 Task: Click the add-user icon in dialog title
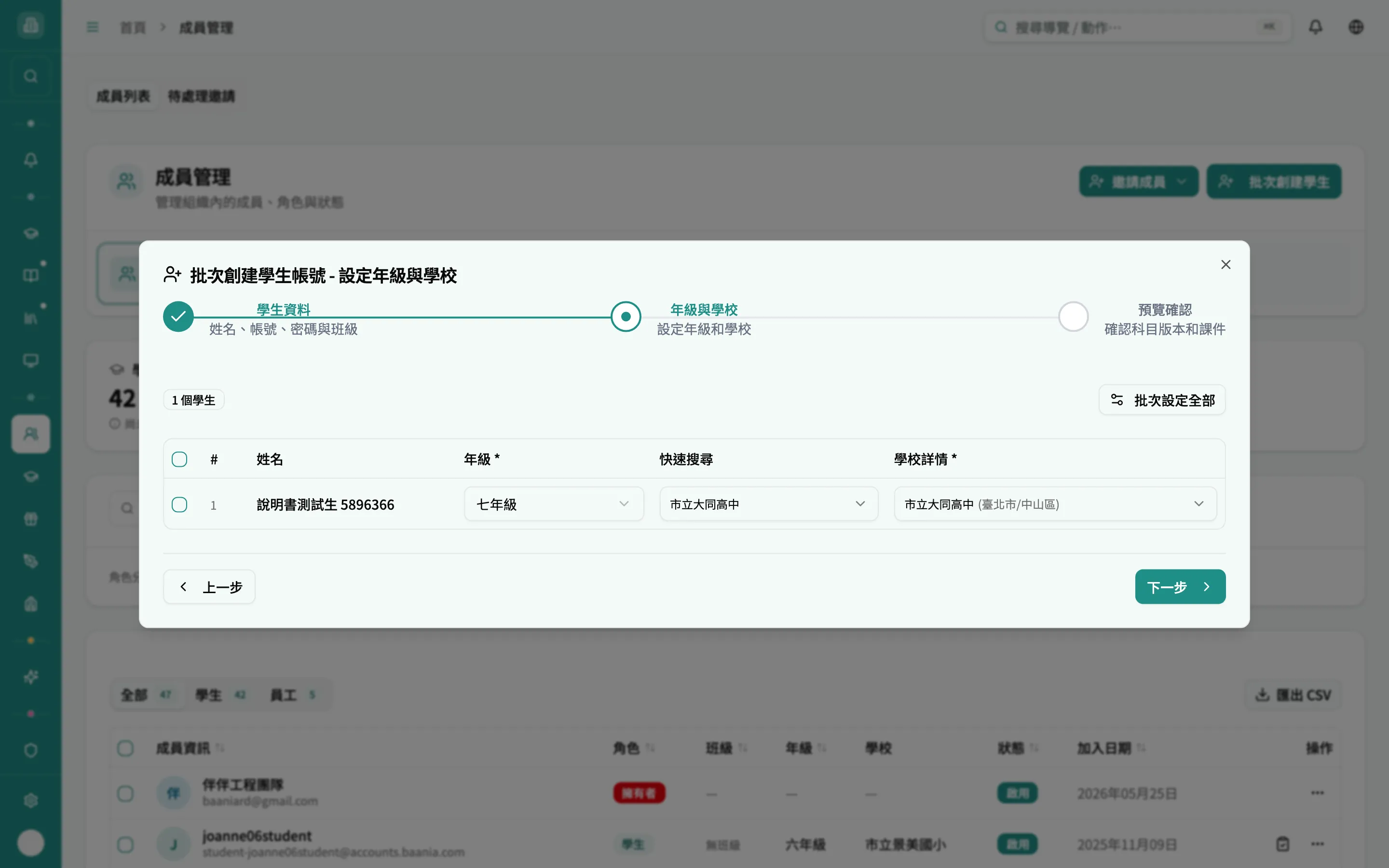[172, 274]
